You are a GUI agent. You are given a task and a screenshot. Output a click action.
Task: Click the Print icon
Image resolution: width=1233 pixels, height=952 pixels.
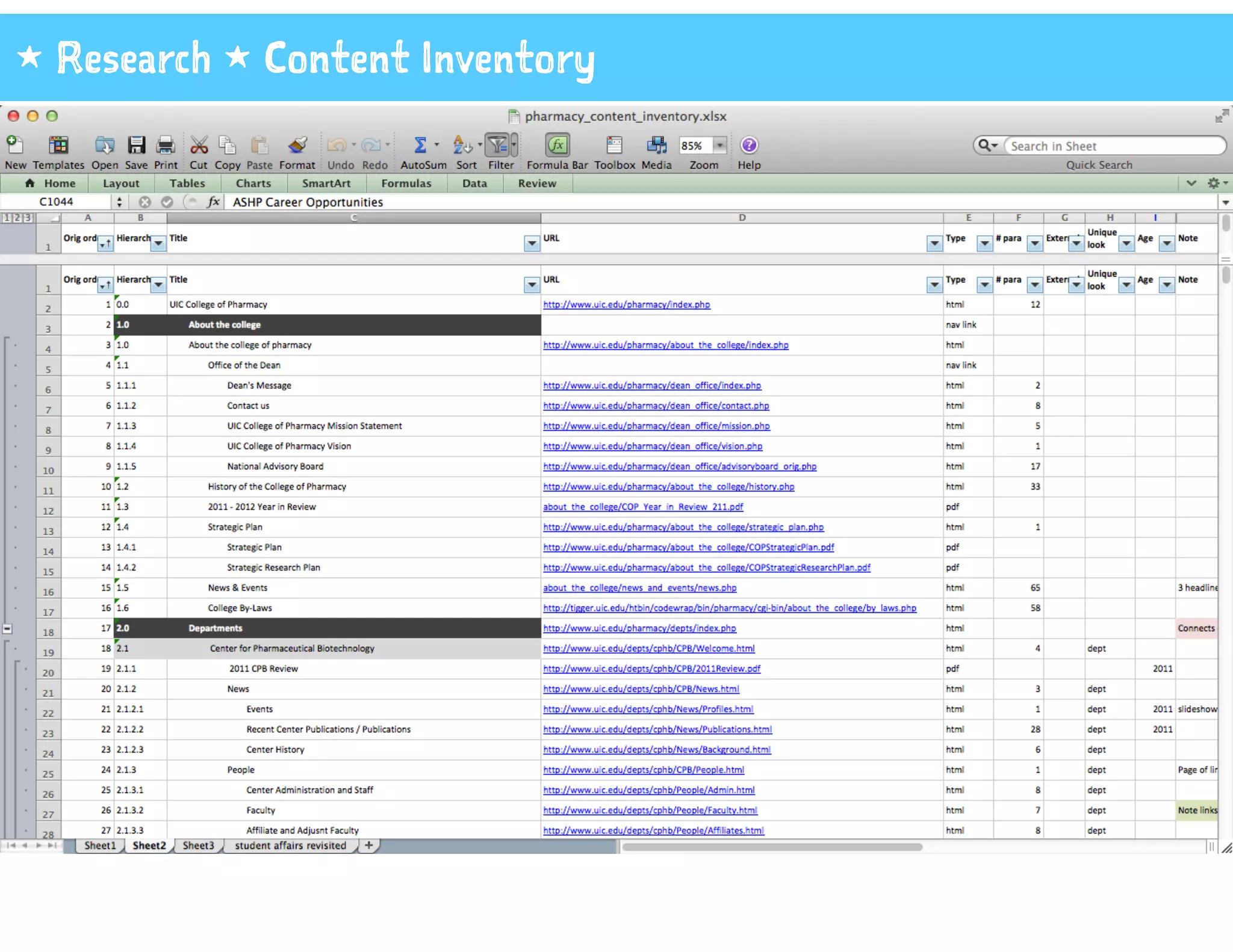tap(166, 145)
